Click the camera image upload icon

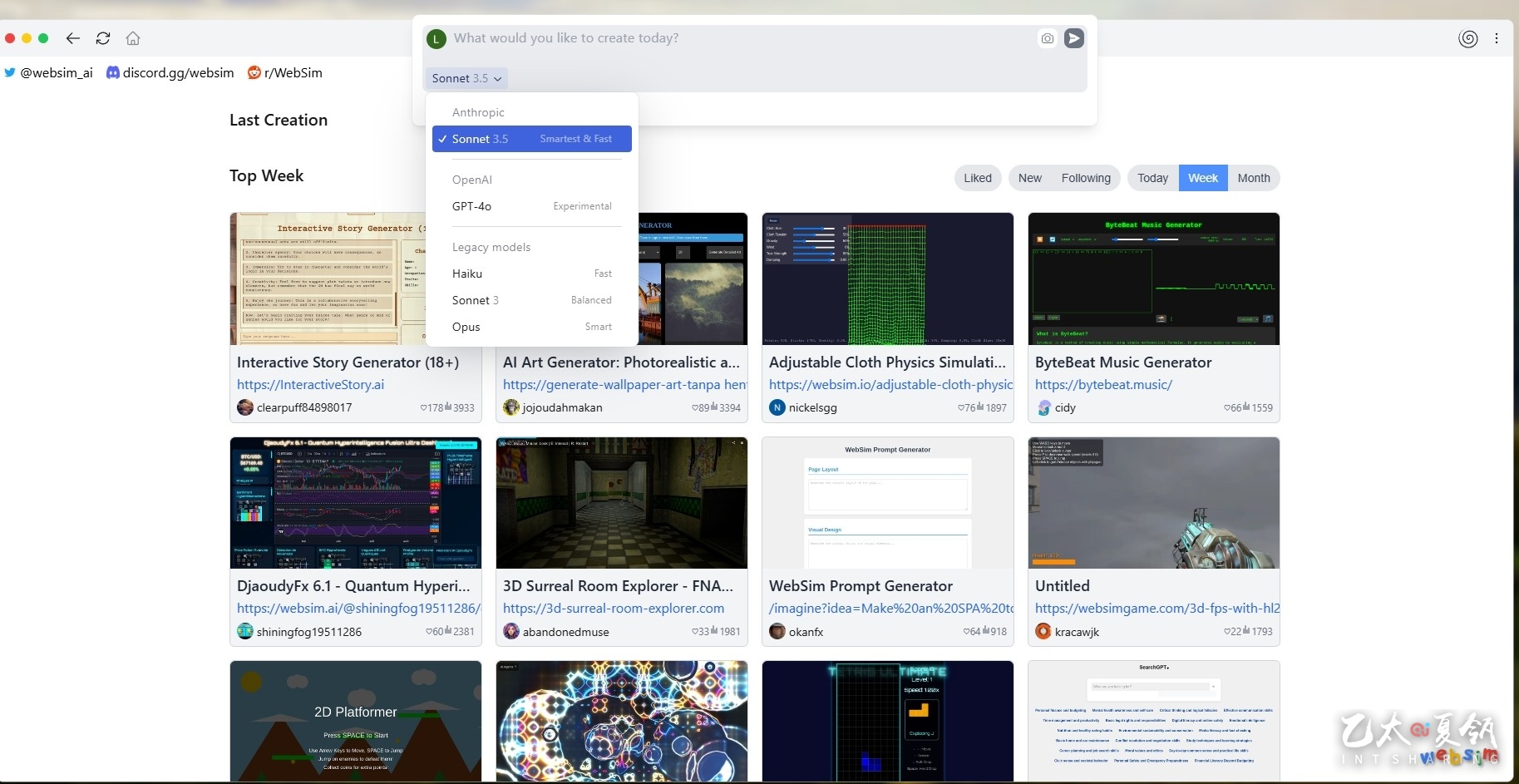1048,38
